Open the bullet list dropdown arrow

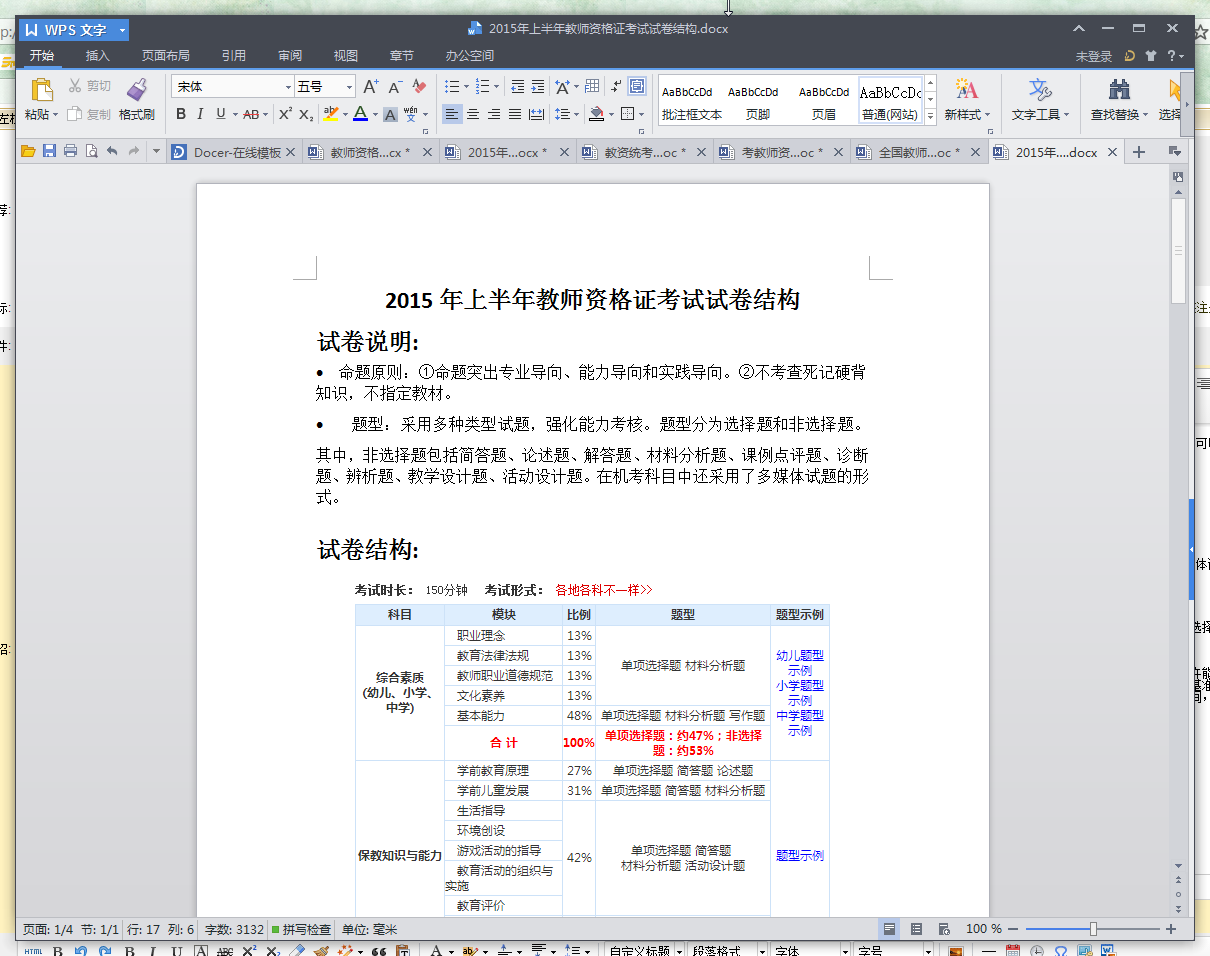(466, 87)
